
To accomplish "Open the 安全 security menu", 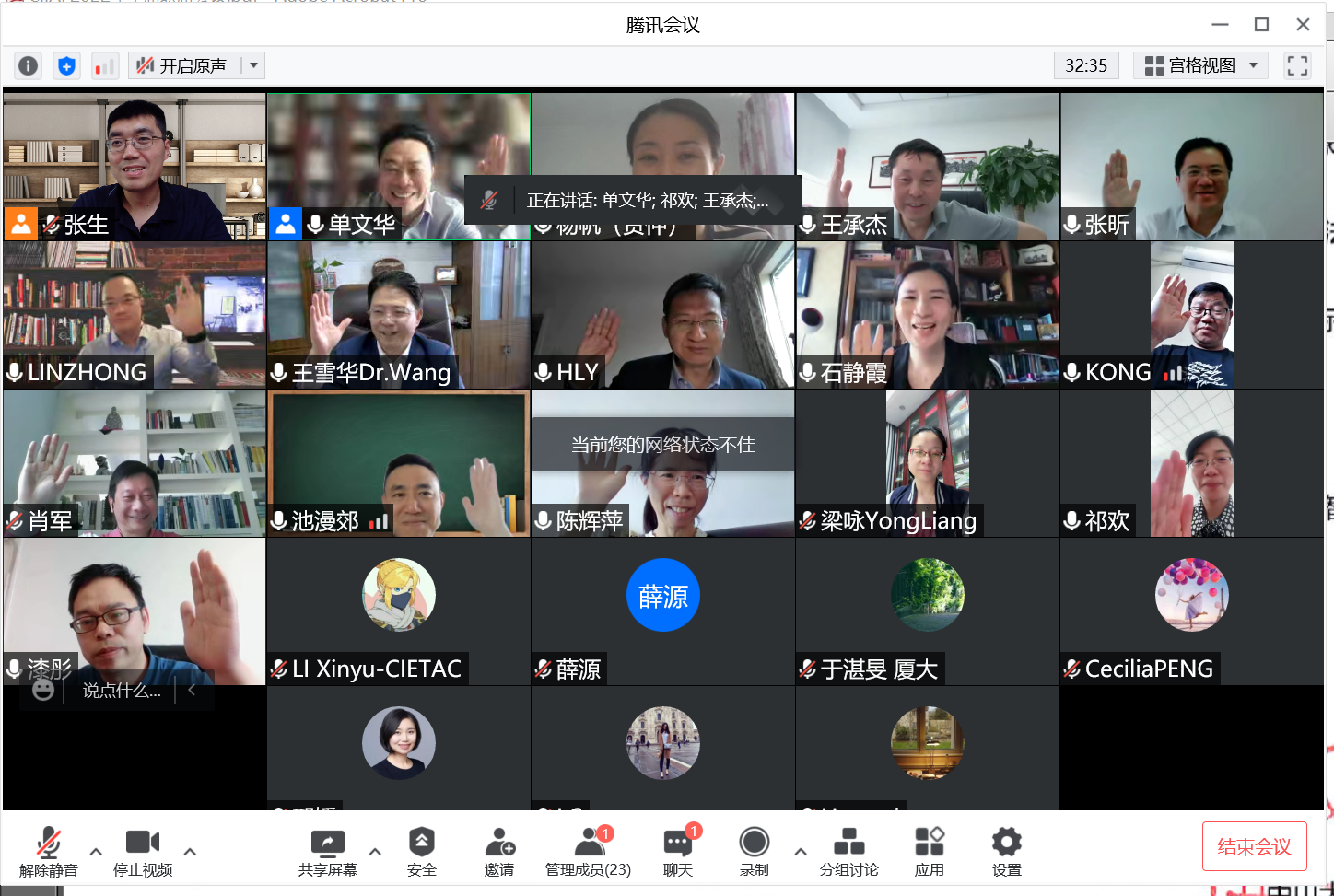I will (x=422, y=852).
